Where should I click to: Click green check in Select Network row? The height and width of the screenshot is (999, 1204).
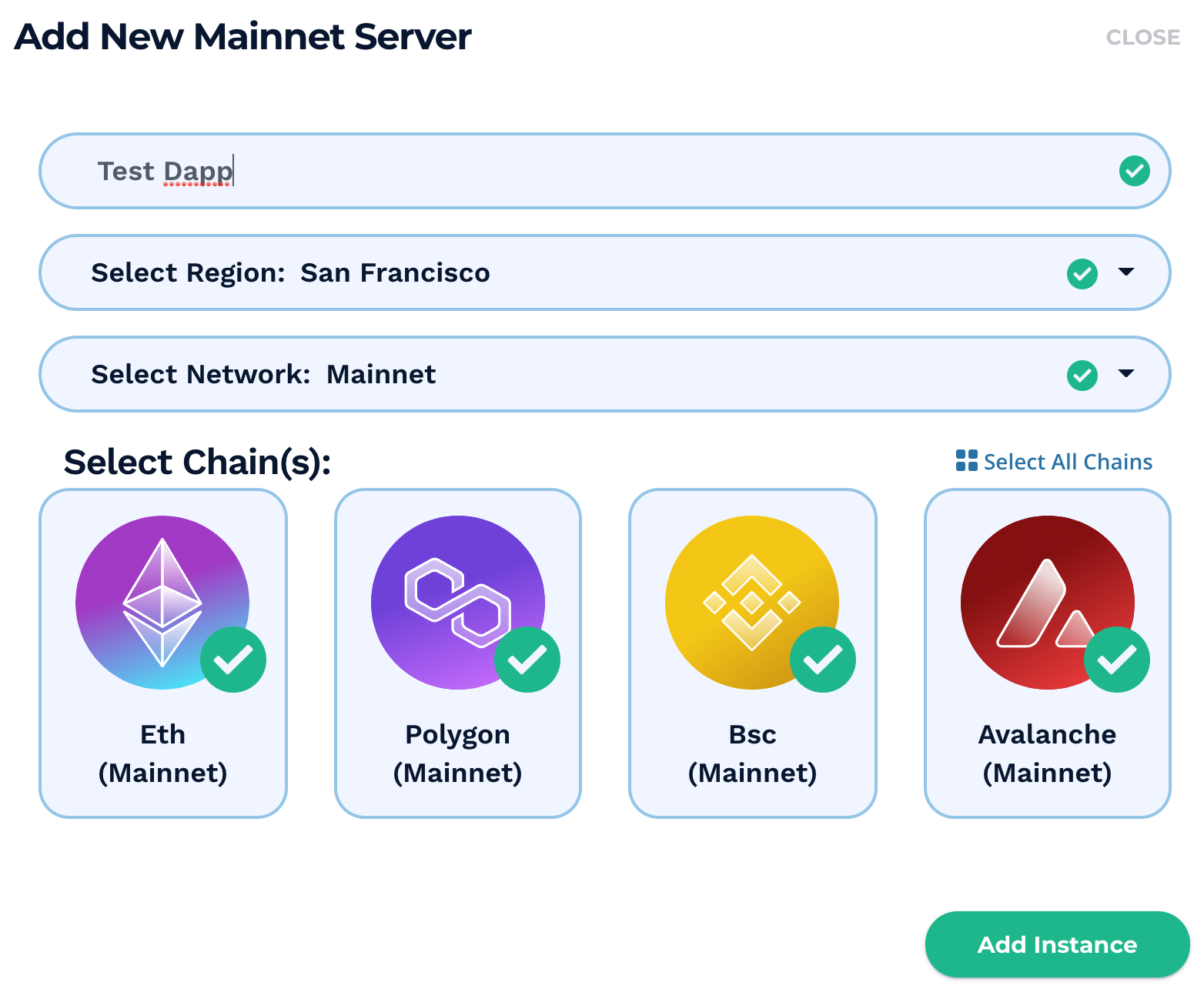(x=1082, y=375)
